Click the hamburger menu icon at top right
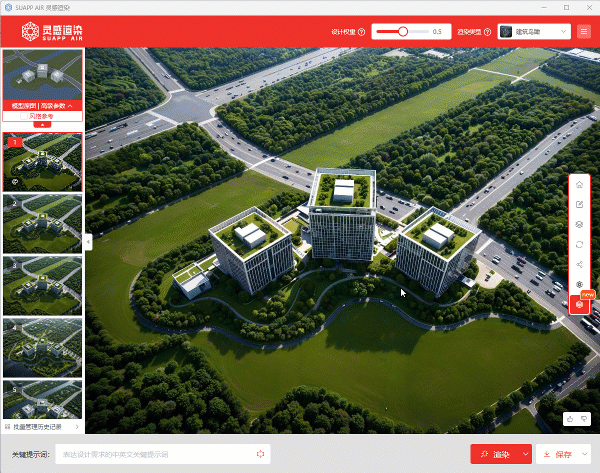Viewport: 600px width, 473px height. (585, 32)
